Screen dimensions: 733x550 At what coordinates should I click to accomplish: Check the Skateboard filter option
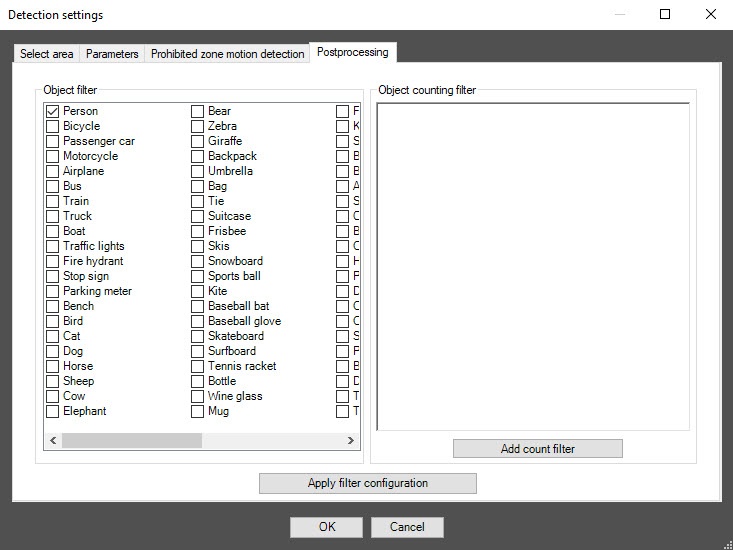point(197,336)
